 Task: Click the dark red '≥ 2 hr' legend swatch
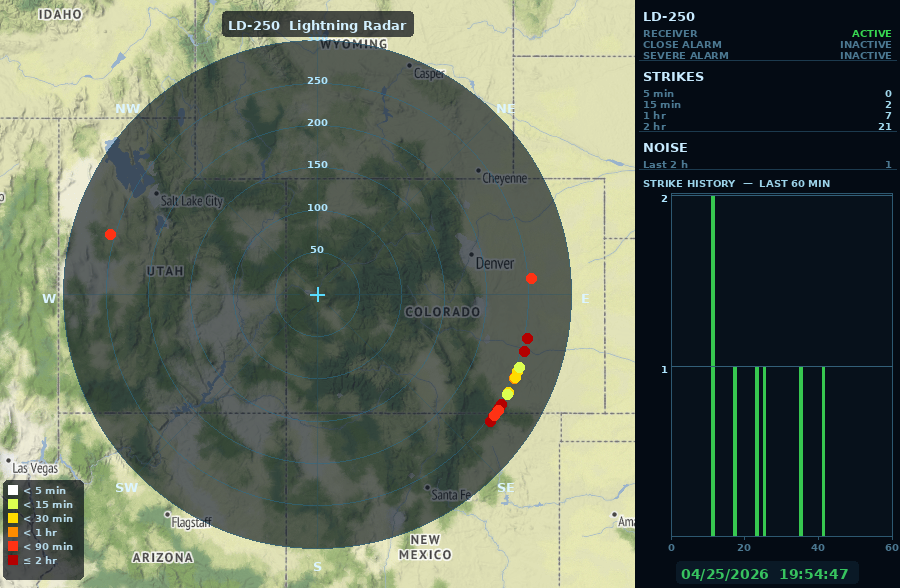point(13,561)
